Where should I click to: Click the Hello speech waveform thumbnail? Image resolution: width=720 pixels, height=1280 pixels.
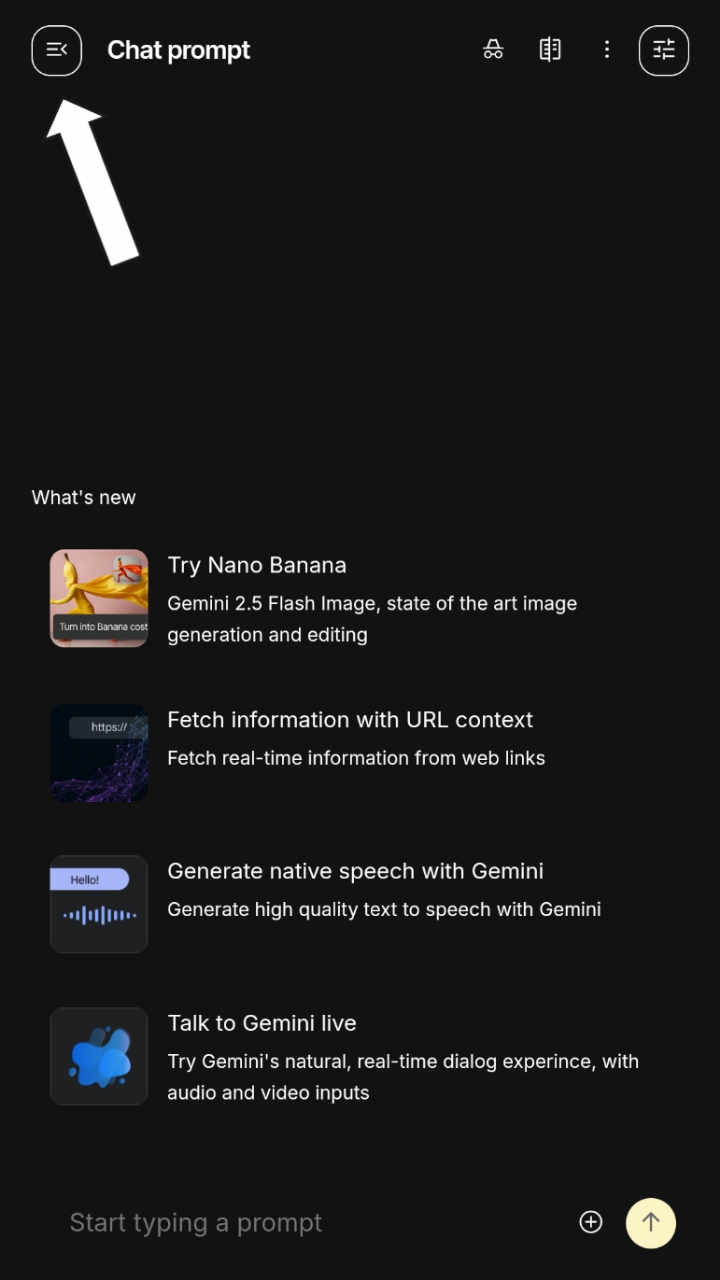tap(98, 904)
